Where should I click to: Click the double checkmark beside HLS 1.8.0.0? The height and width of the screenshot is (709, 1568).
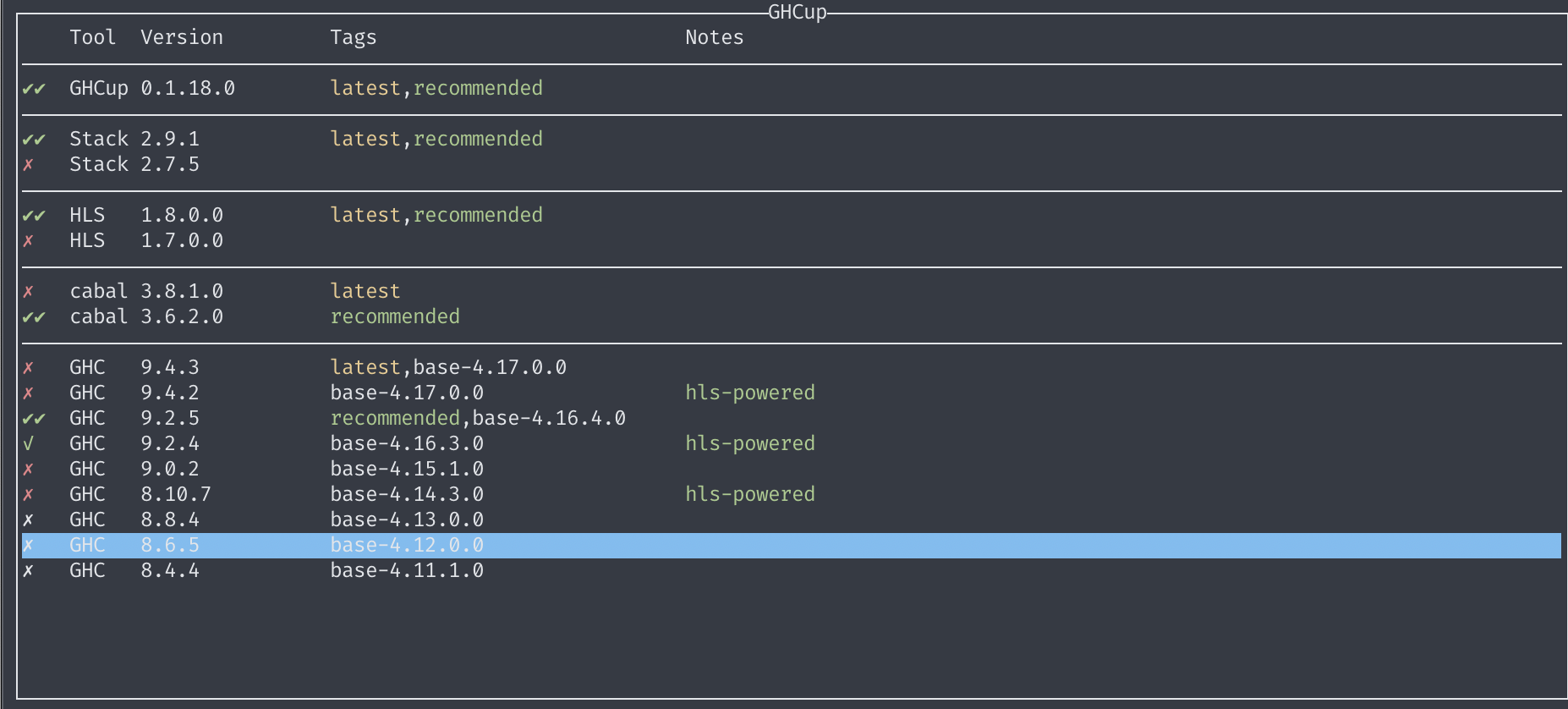[34, 216]
